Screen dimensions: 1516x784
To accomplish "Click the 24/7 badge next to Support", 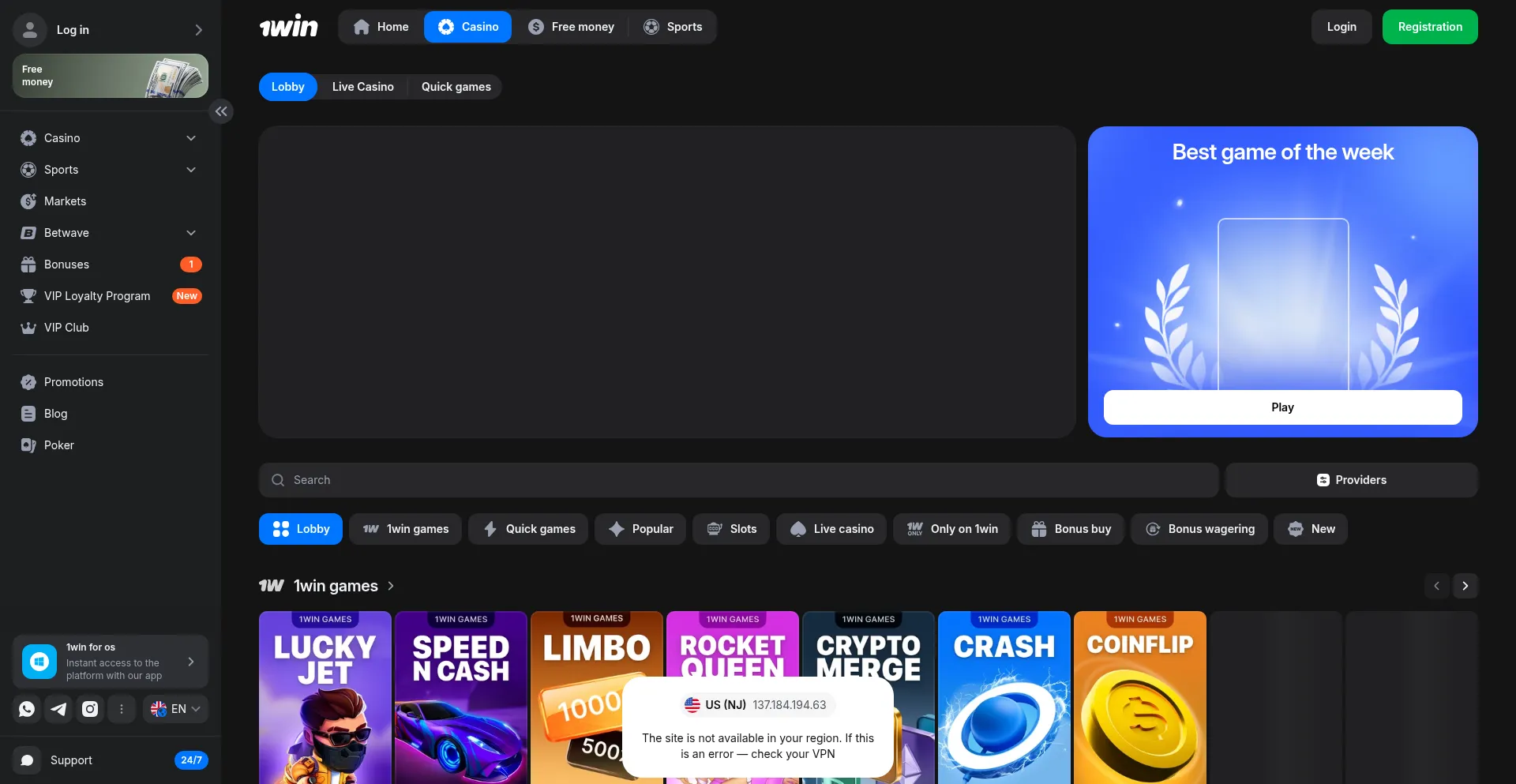I will point(191,760).
